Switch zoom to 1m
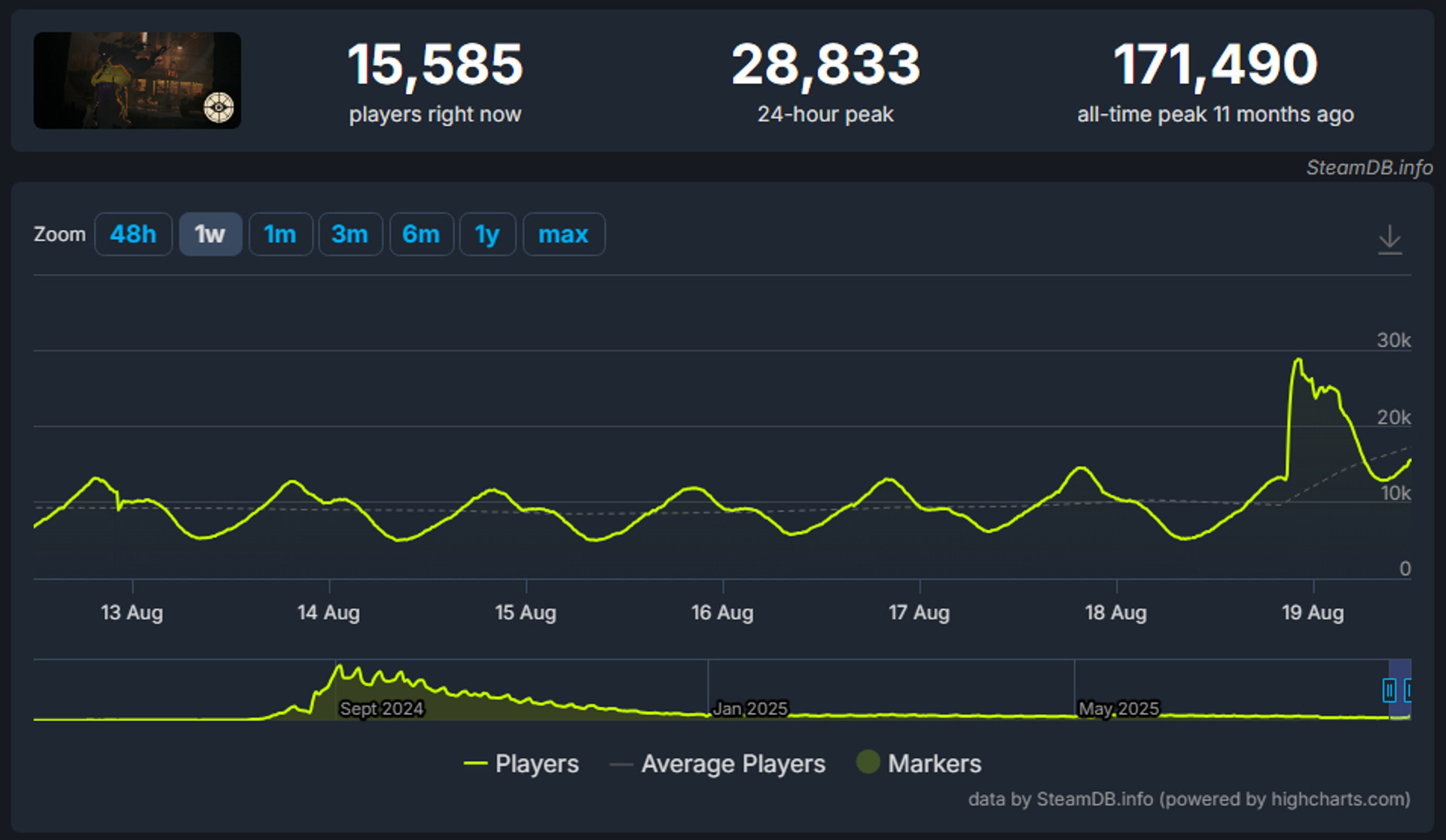This screenshot has height=840, width=1446. (x=280, y=234)
